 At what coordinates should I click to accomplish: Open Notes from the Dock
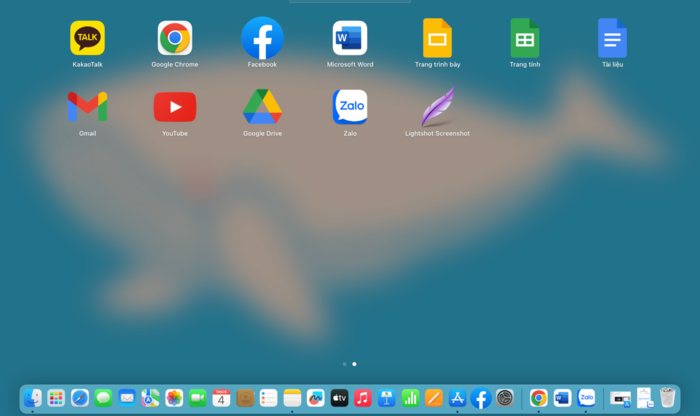(292, 398)
